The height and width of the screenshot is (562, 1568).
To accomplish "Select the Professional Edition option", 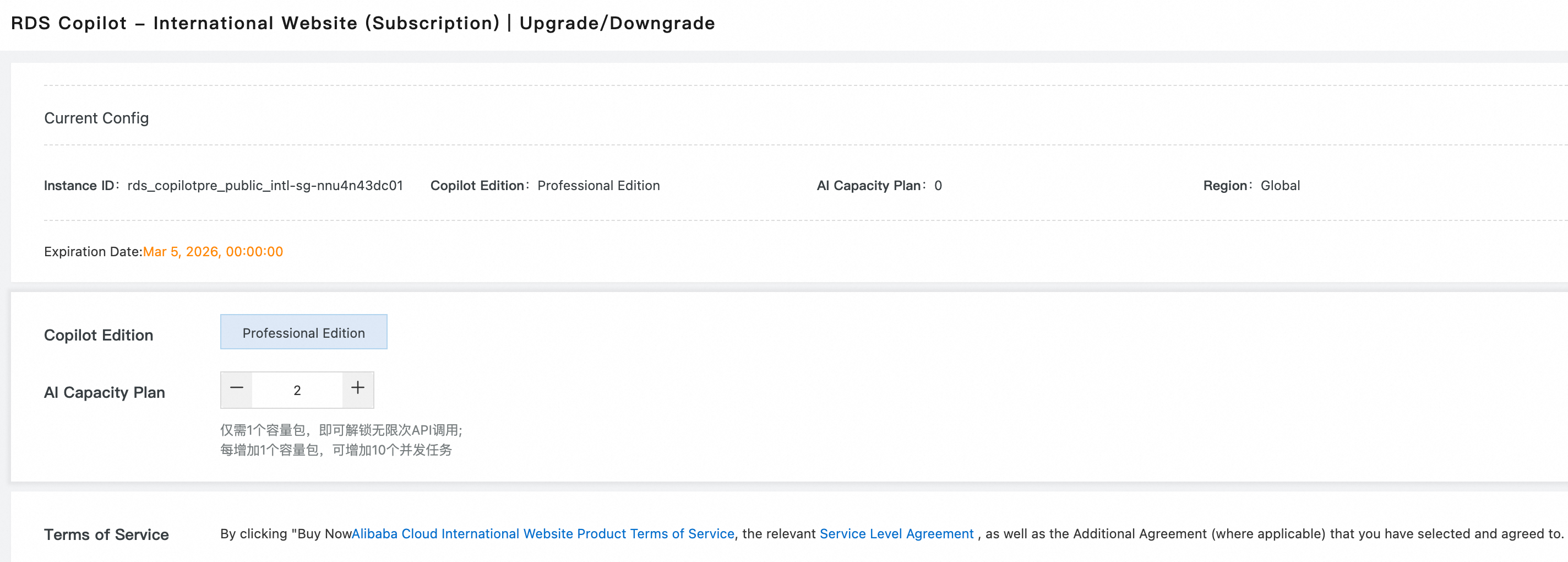I will [303, 332].
